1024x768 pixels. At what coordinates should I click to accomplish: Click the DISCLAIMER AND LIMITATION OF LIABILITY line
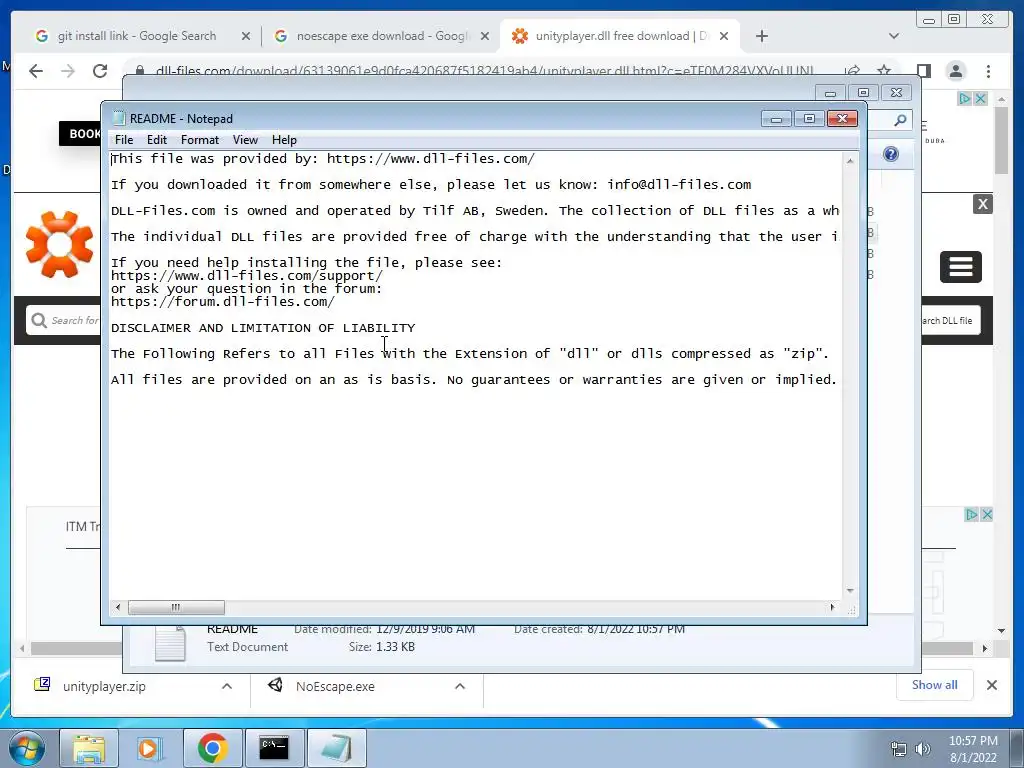tap(263, 328)
